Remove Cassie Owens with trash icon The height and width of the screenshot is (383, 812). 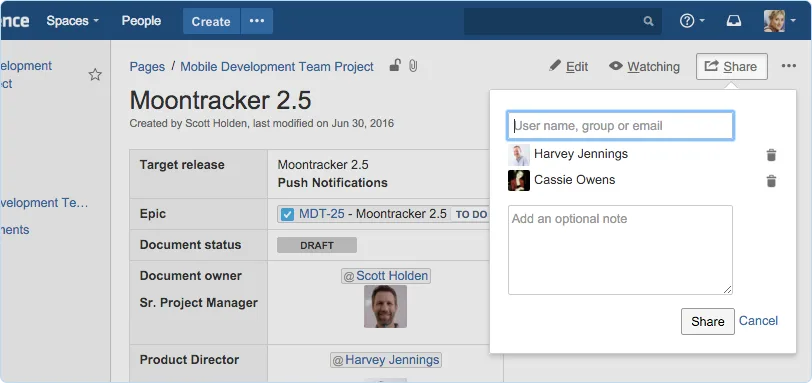(x=771, y=181)
